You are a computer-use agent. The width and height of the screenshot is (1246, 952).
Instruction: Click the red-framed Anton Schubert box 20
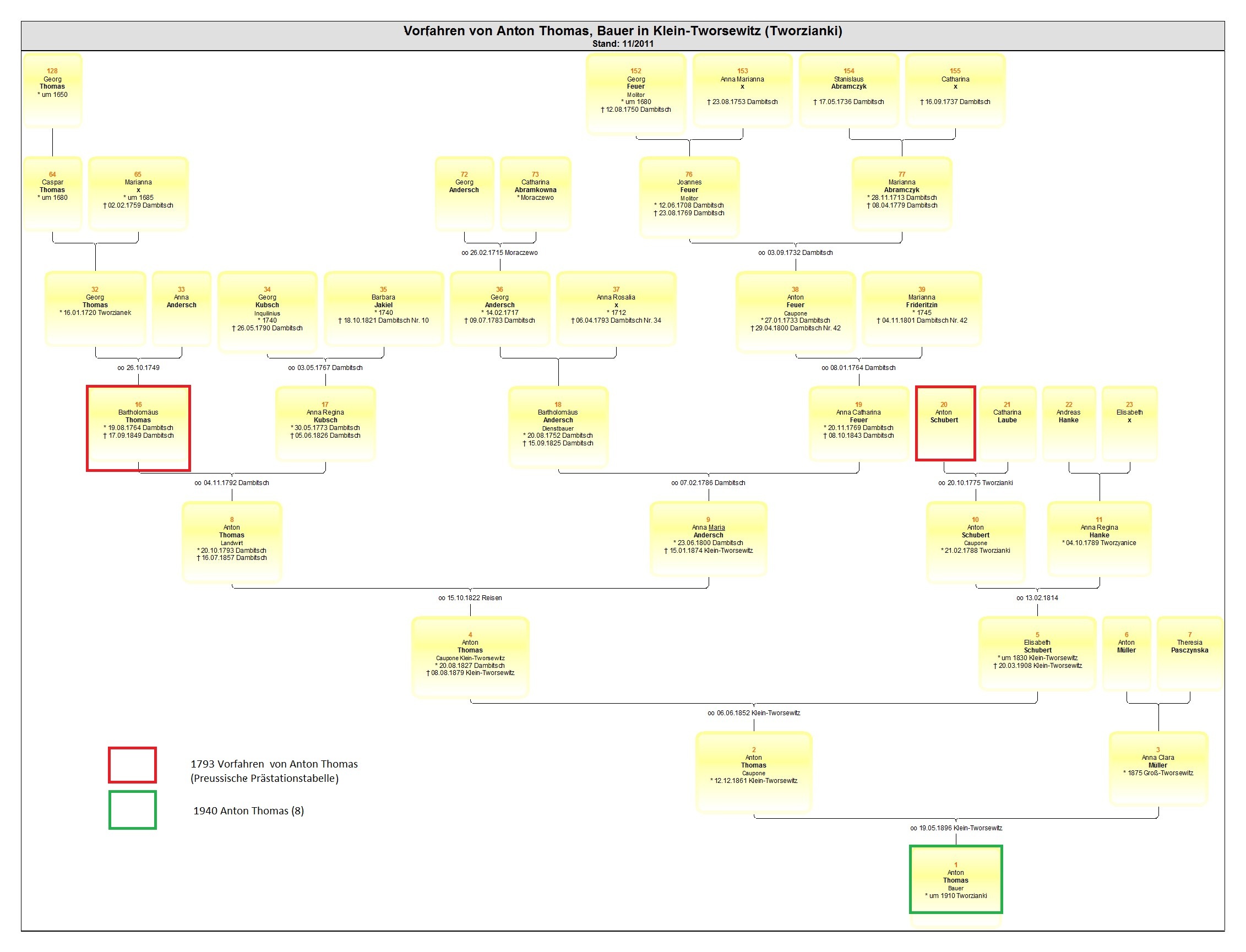(945, 423)
